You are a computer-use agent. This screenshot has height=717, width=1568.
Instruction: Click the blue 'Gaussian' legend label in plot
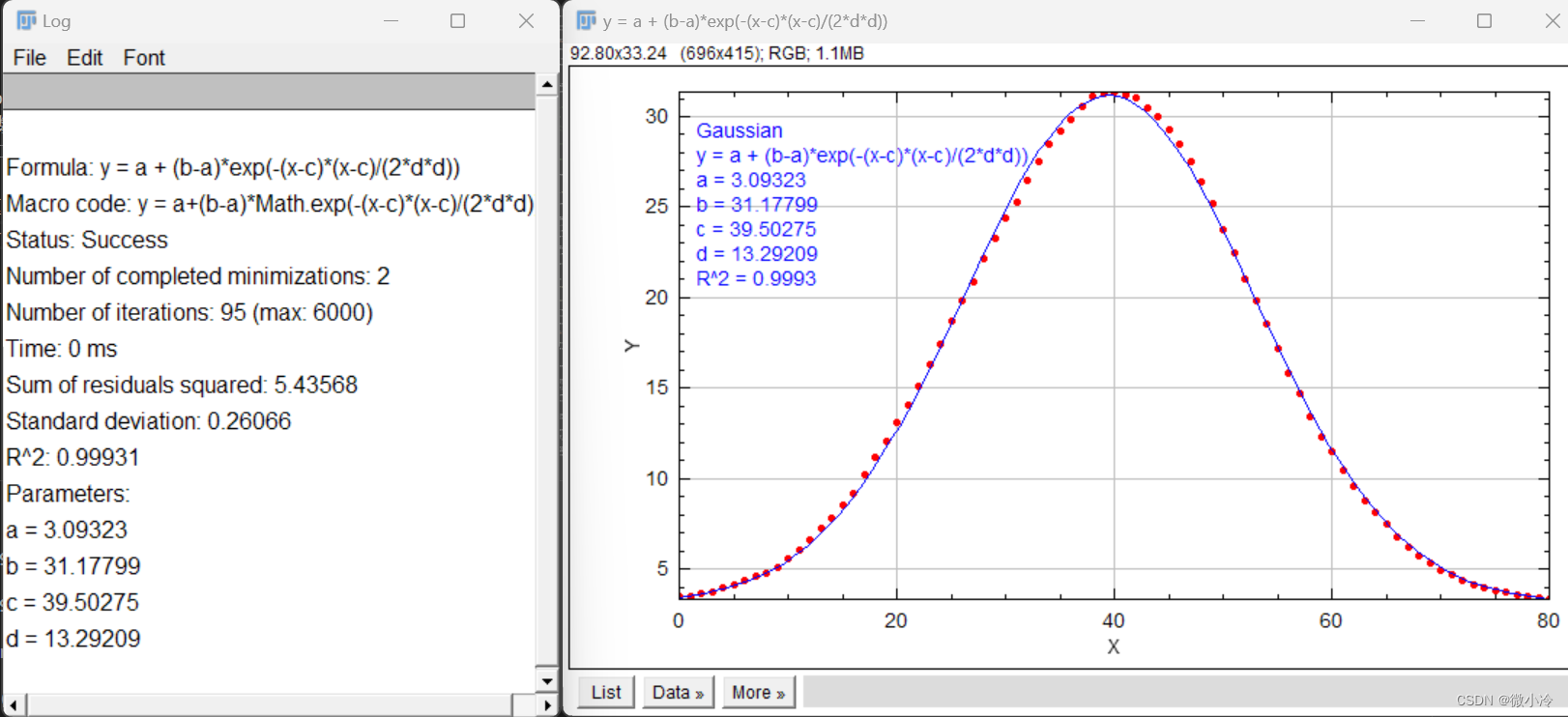tap(740, 130)
